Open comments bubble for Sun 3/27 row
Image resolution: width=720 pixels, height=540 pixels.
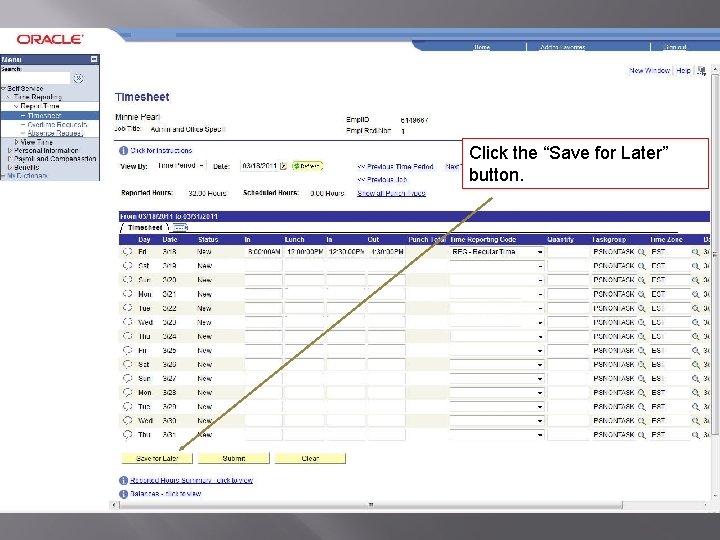click(128, 378)
